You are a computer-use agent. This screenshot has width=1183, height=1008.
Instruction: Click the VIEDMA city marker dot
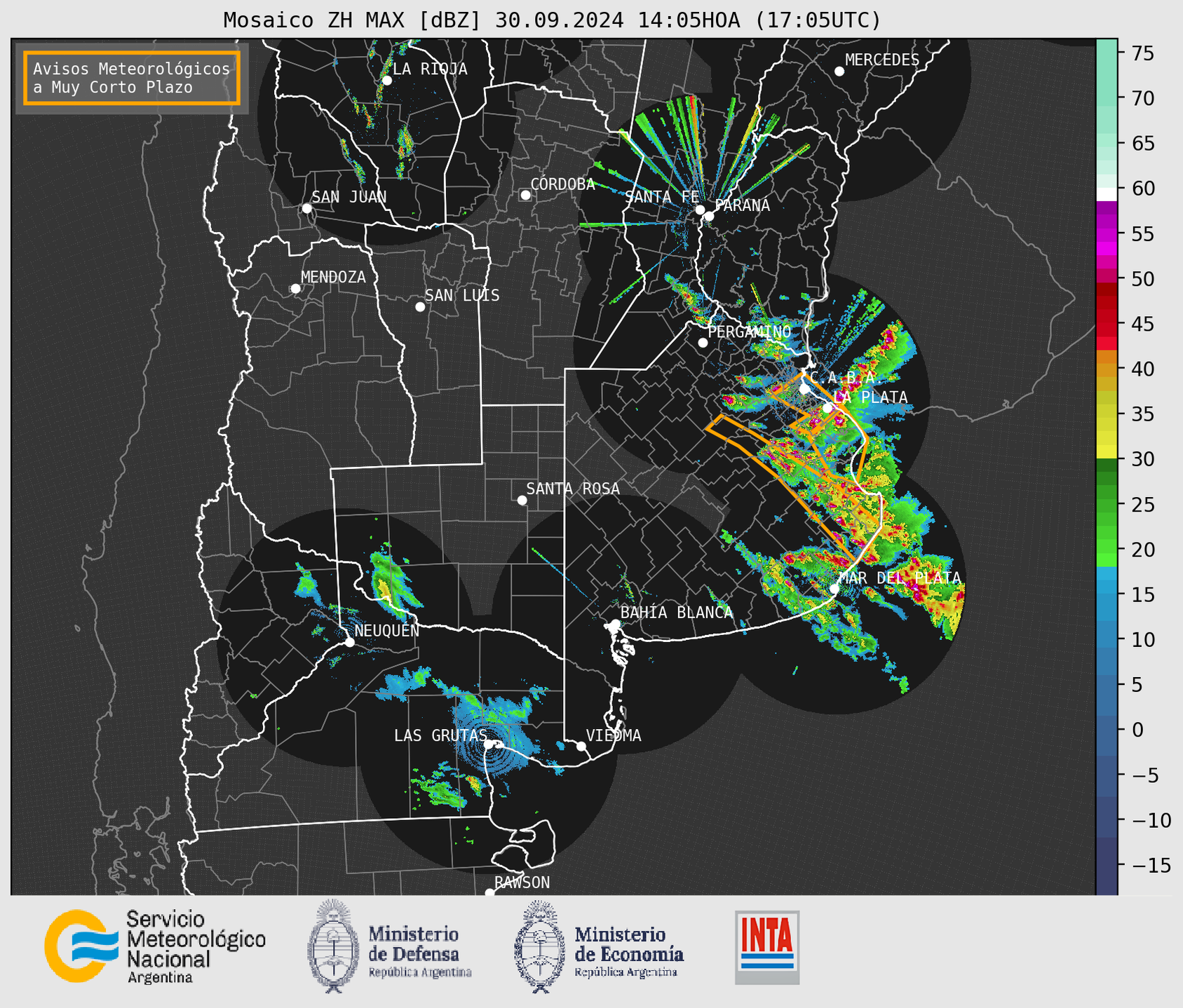(581, 746)
